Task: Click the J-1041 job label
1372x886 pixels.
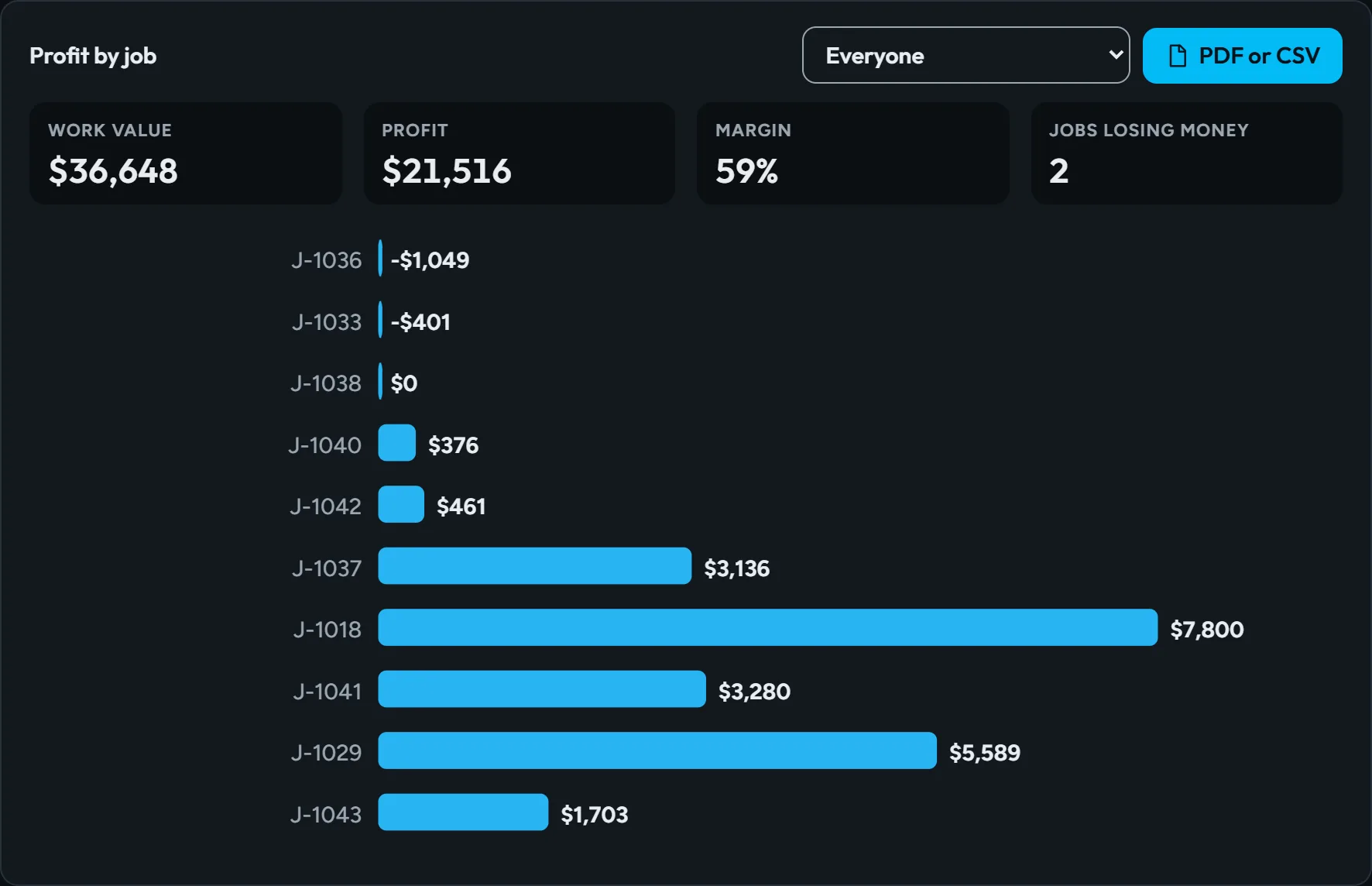Action: pyautogui.click(x=327, y=691)
